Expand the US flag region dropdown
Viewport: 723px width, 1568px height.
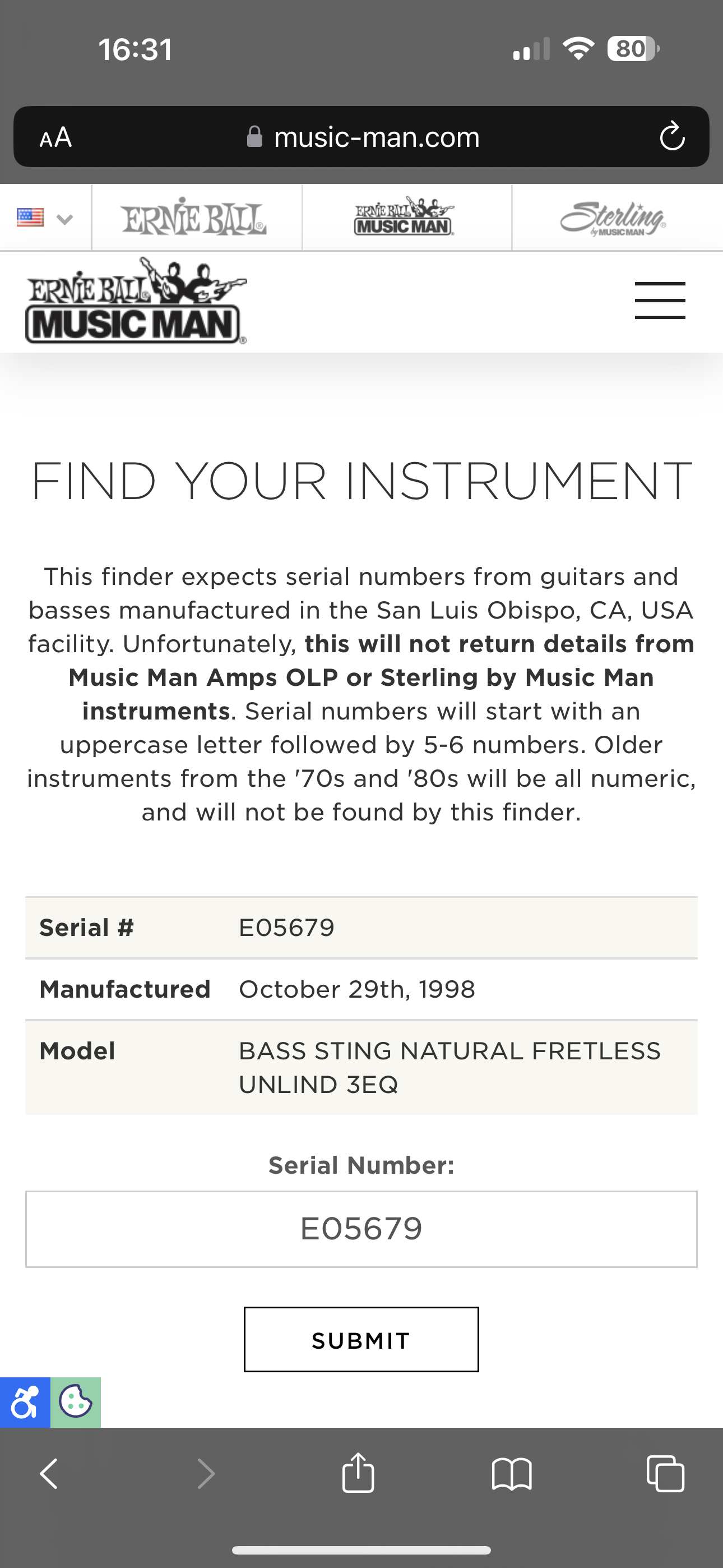pos(45,218)
